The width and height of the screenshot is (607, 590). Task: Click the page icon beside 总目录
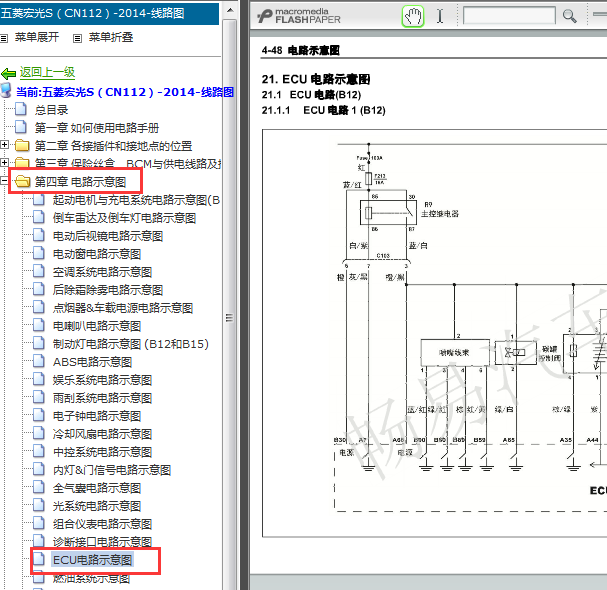point(21,109)
